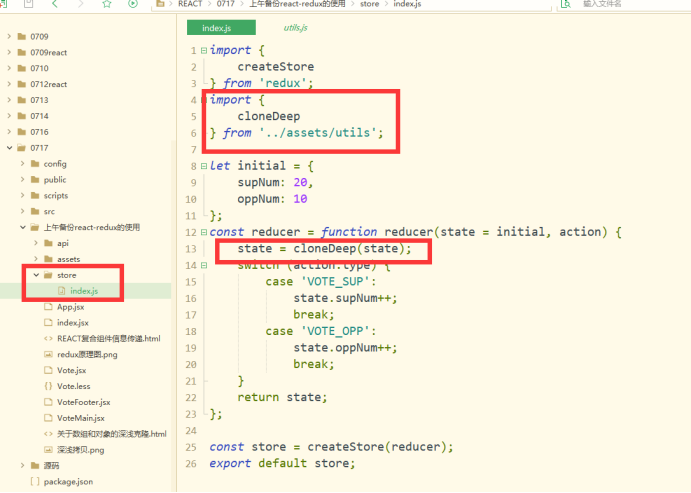Select the 0714 folder name
The image size is (691, 493).
39,116
